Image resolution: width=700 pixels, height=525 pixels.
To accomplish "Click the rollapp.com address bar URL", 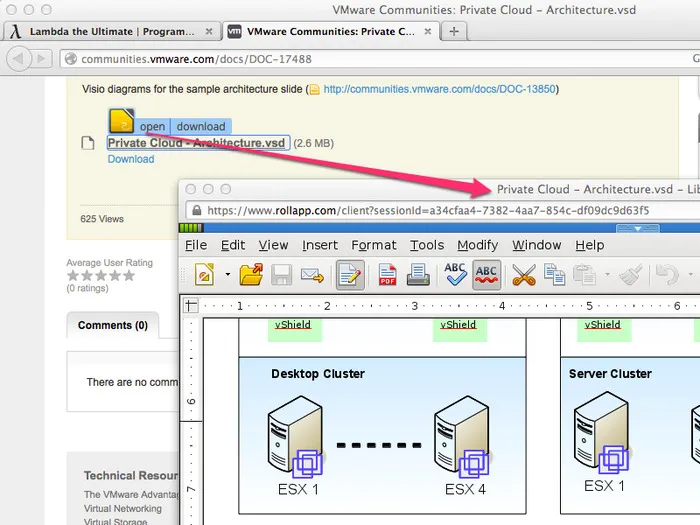I will pyautogui.click(x=428, y=211).
